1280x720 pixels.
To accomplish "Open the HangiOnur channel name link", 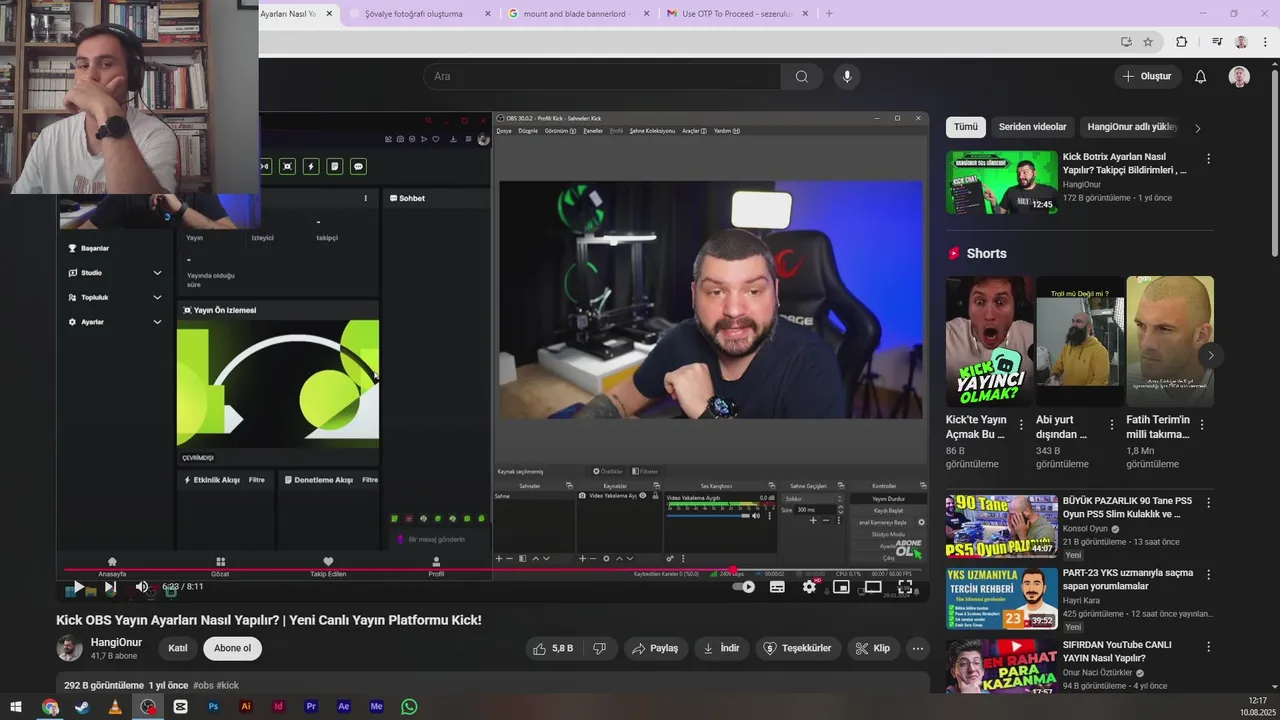I will [x=116, y=642].
